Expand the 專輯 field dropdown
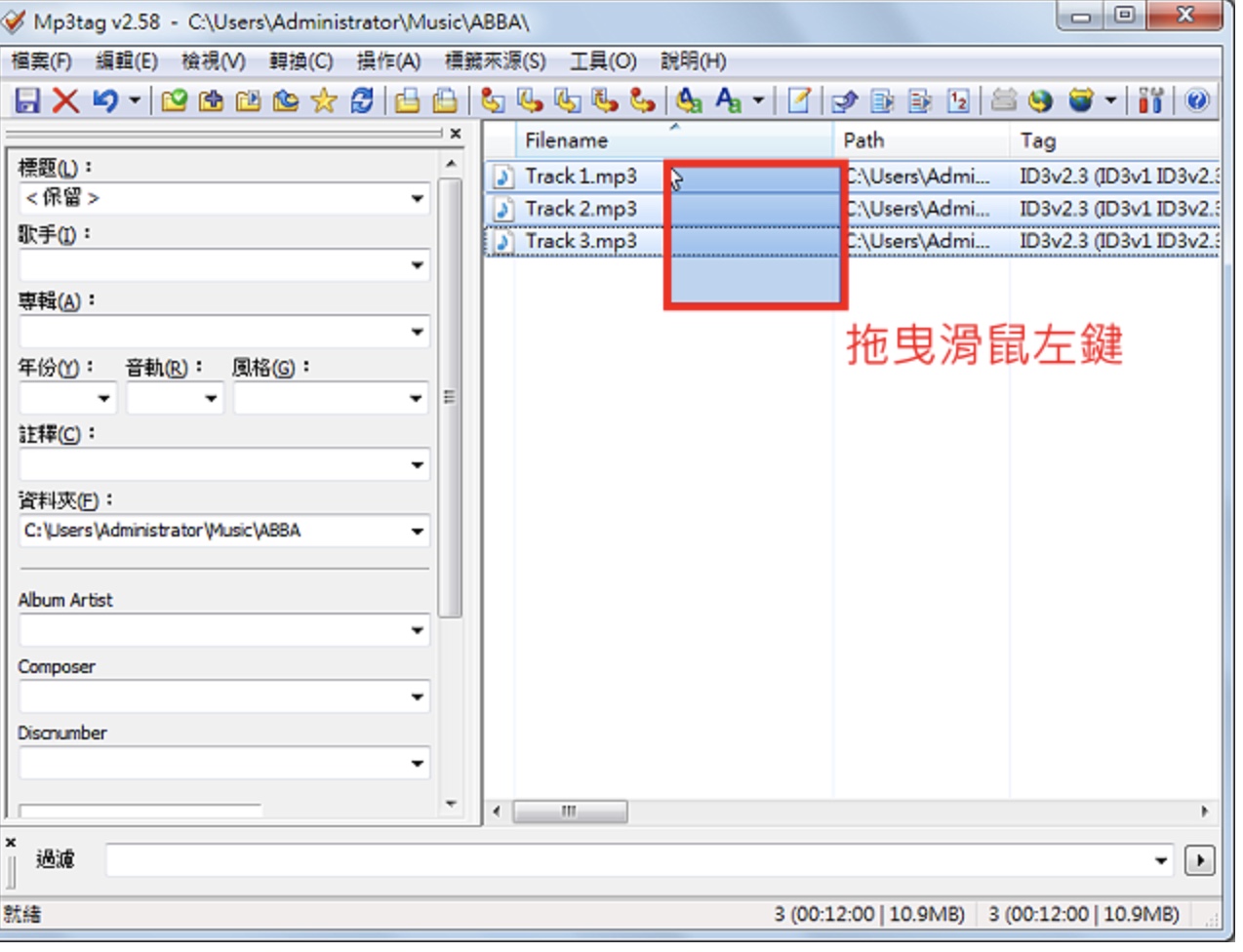The width and height of the screenshot is (1243, 952). click(418, 332)
